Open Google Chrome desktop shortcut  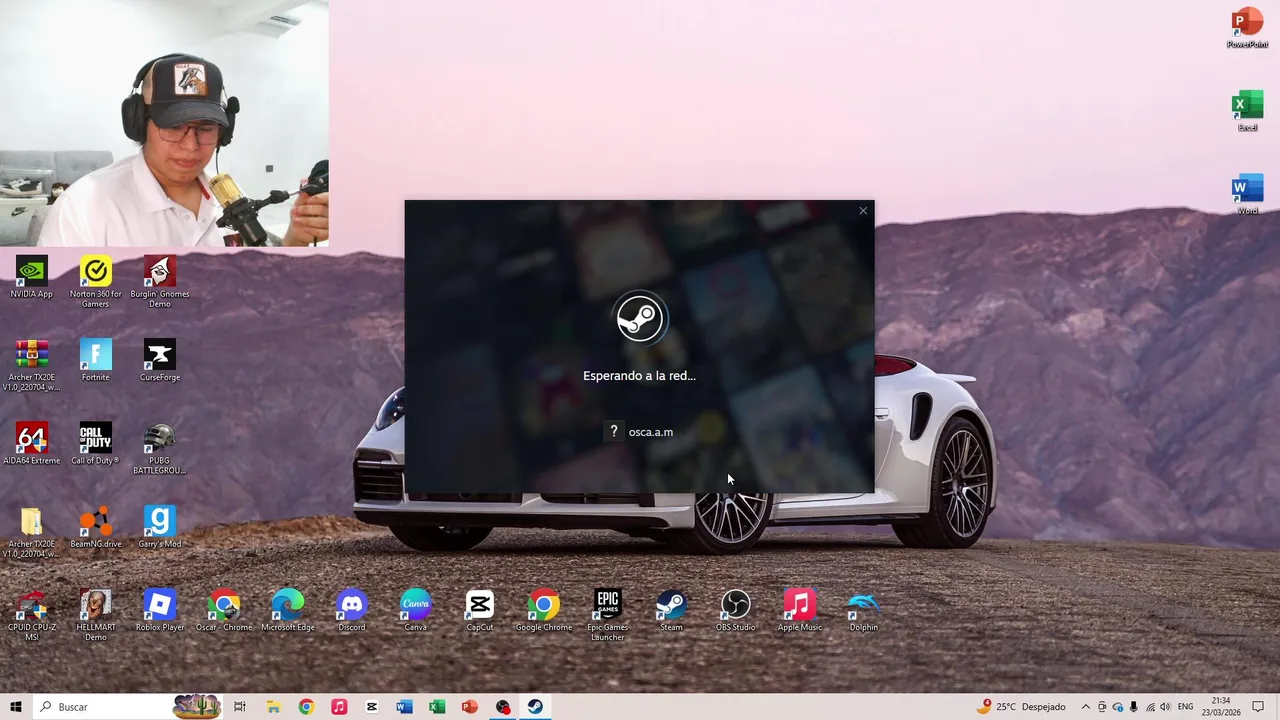[x=544, y=610]
